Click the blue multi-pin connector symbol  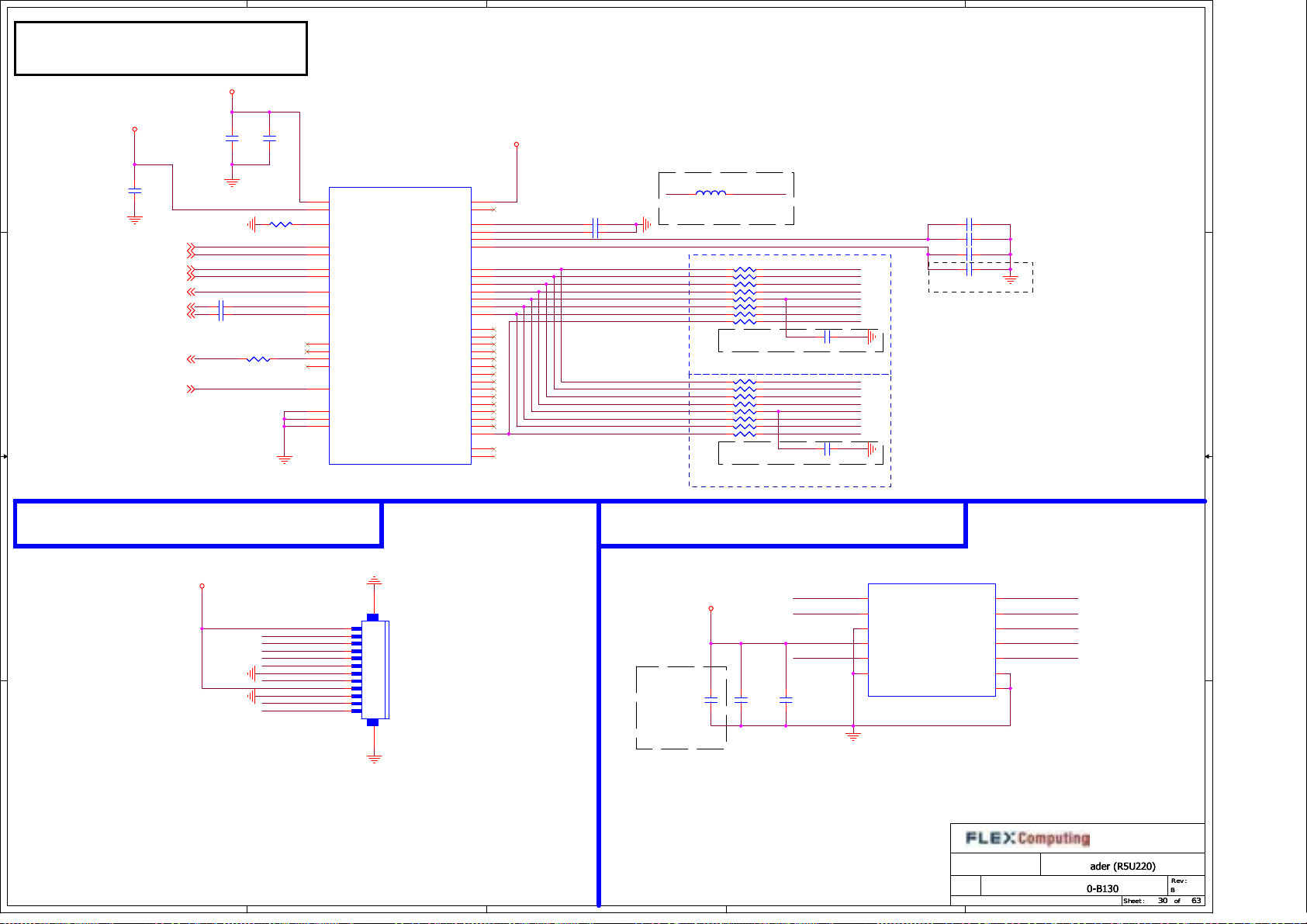(372, 670)
